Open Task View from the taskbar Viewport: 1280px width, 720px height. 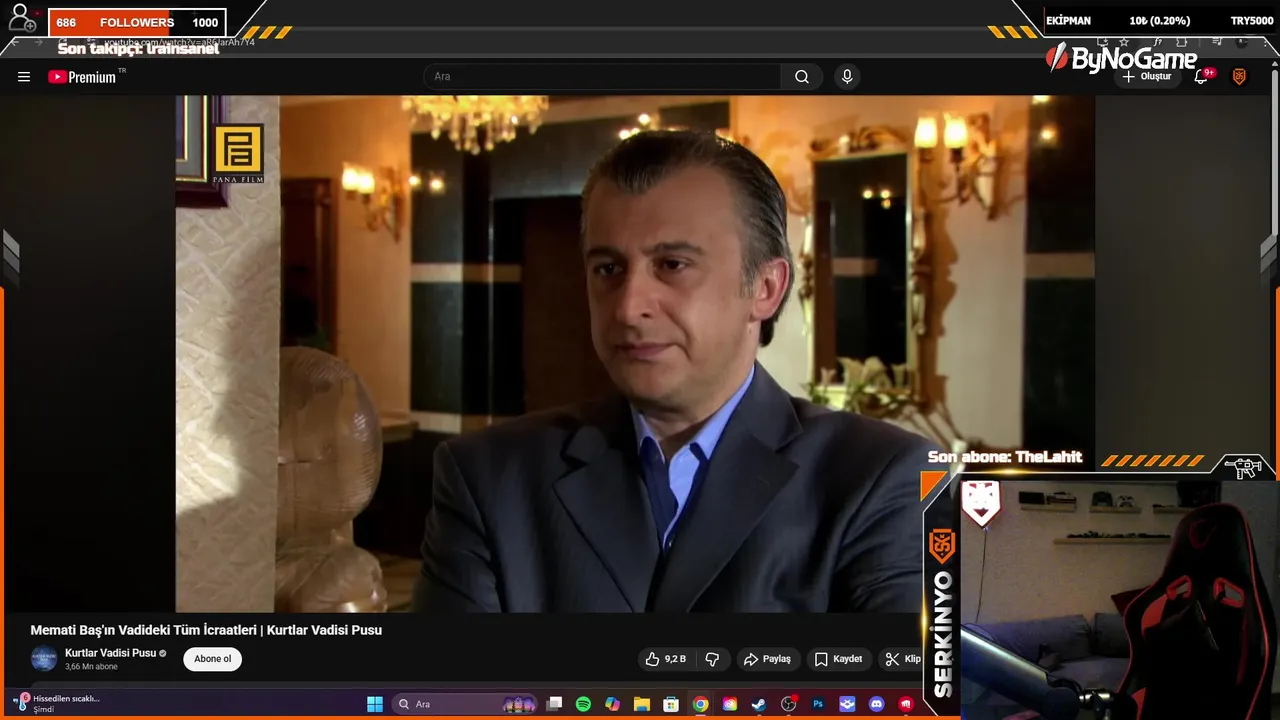555,704
